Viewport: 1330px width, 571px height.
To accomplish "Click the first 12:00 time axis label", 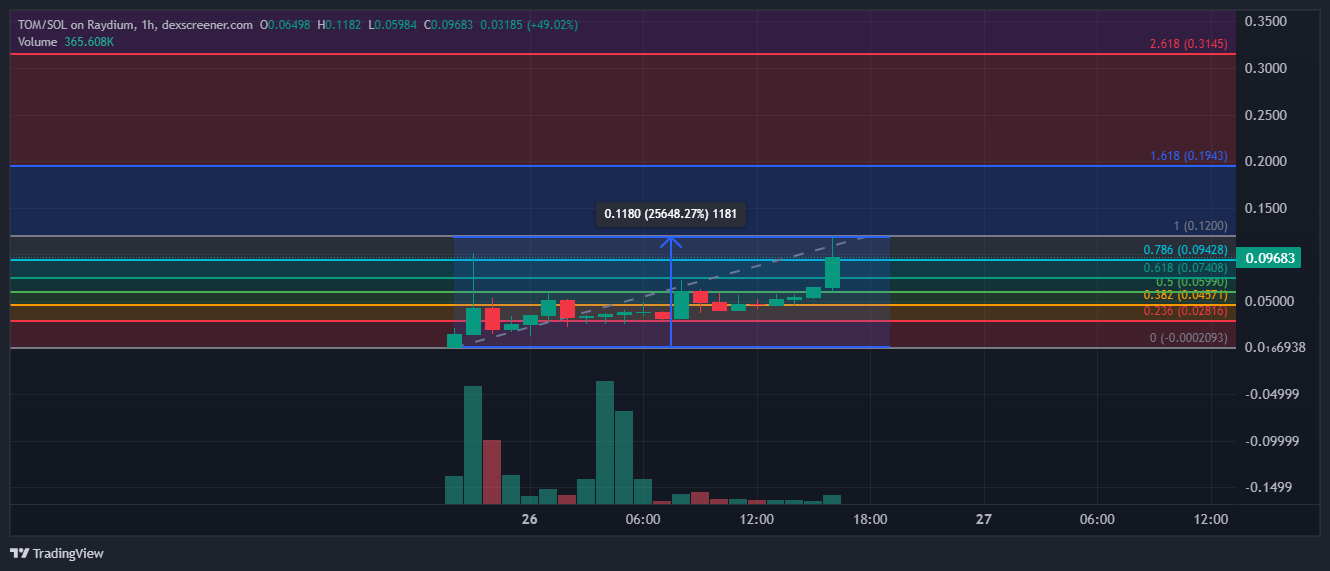I will point(756,519).
